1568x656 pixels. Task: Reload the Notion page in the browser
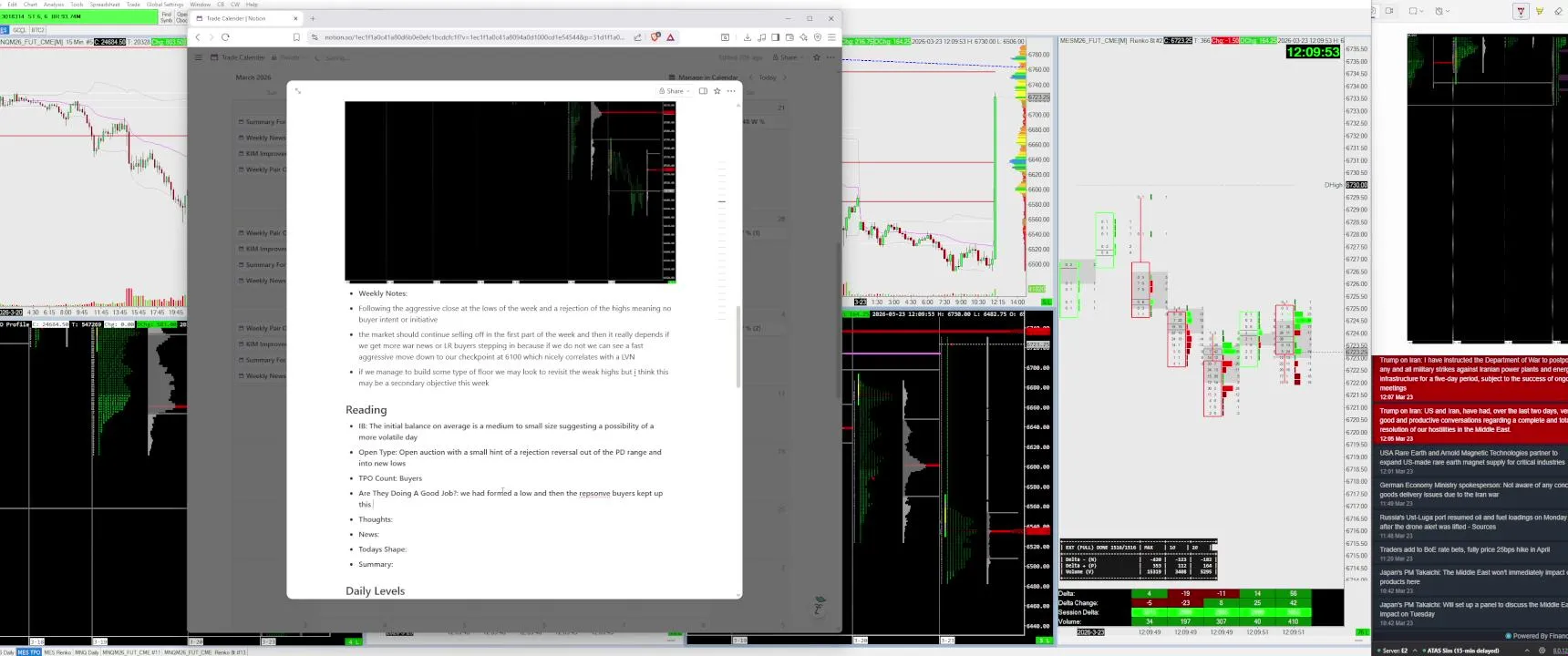pos(225,37)
